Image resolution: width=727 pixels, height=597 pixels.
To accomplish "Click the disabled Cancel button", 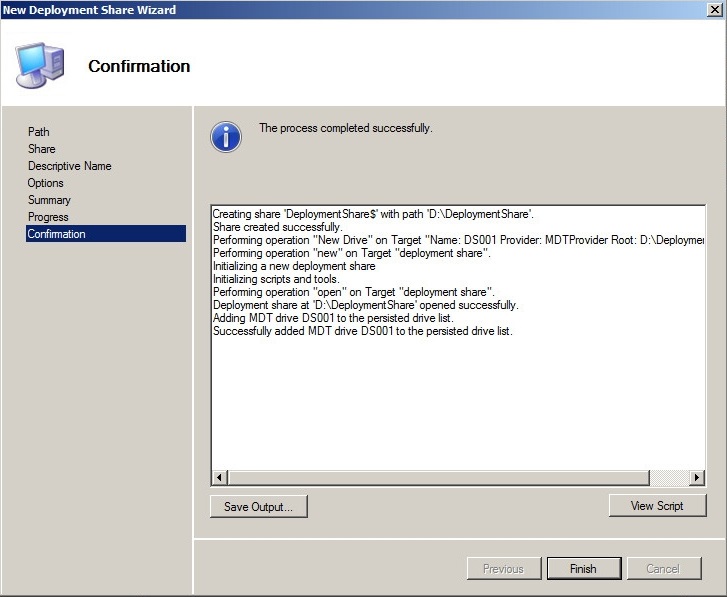I will point(663,569).
